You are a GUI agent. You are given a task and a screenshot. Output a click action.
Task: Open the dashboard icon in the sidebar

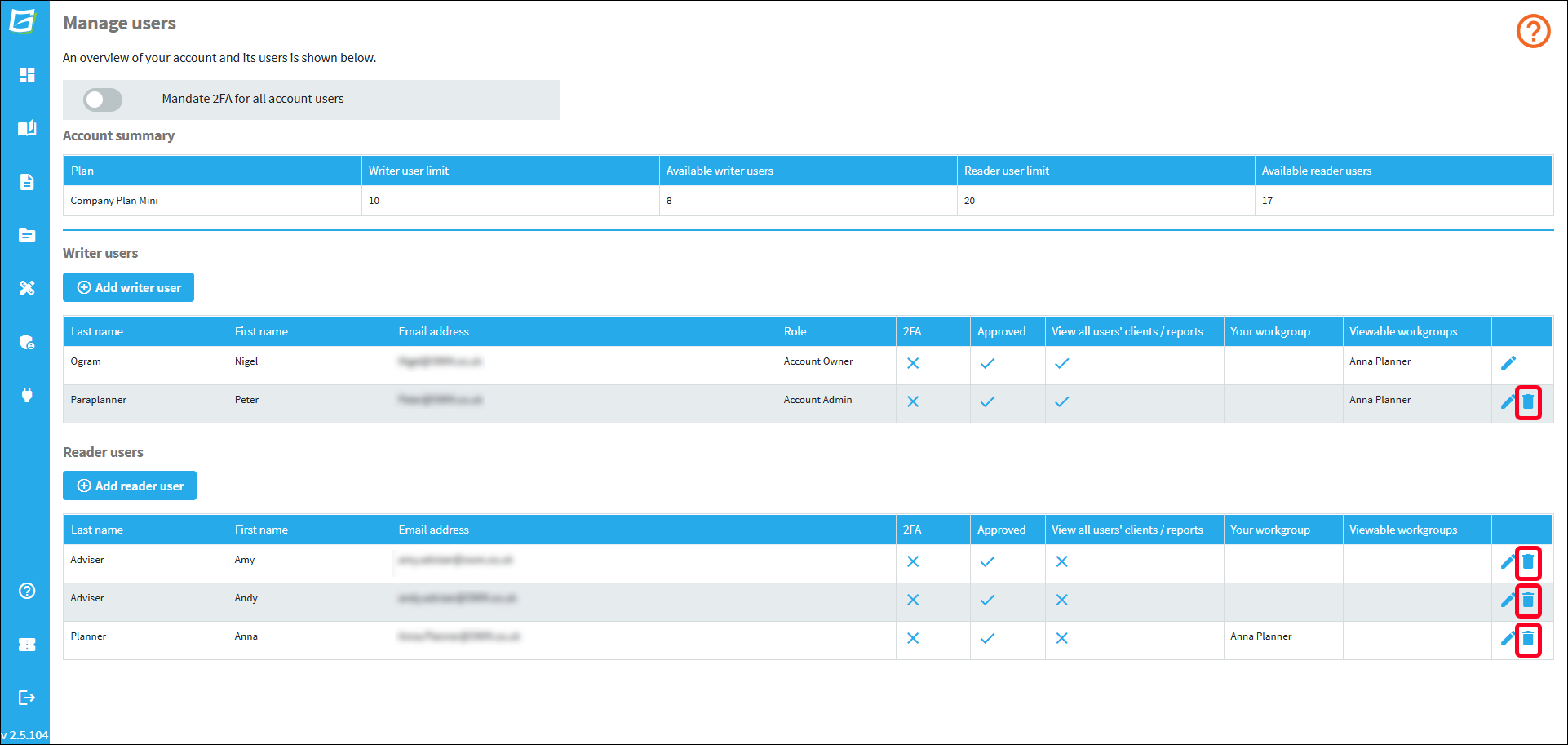point(27,75)
